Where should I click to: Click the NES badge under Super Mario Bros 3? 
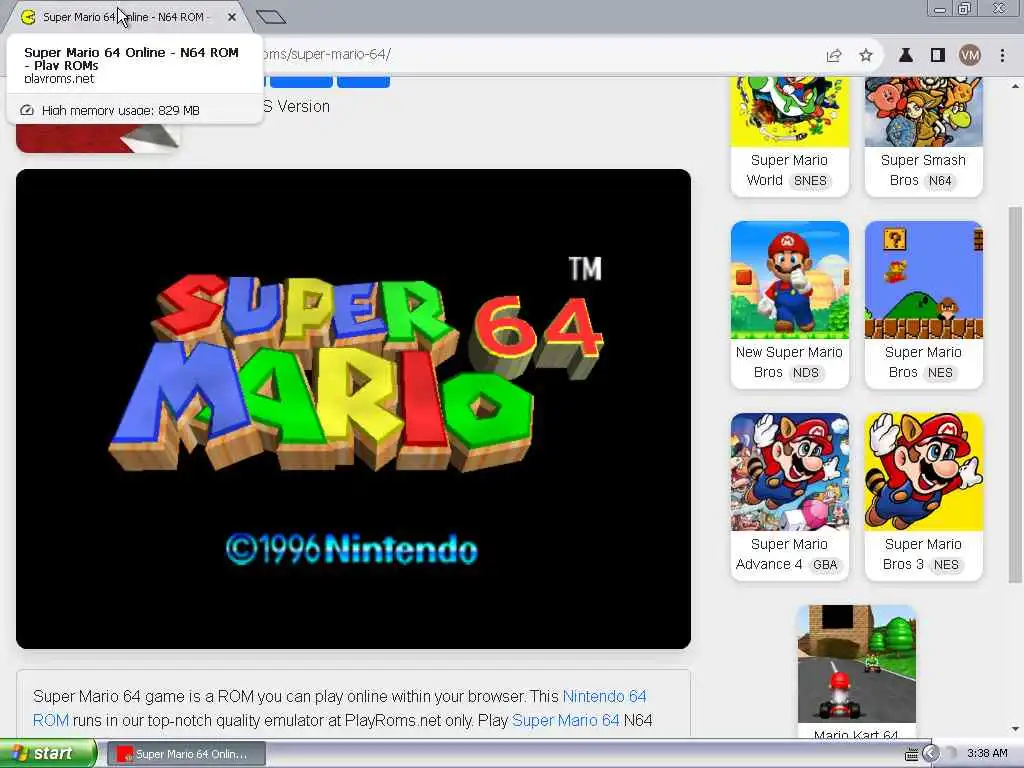point(946,565)
